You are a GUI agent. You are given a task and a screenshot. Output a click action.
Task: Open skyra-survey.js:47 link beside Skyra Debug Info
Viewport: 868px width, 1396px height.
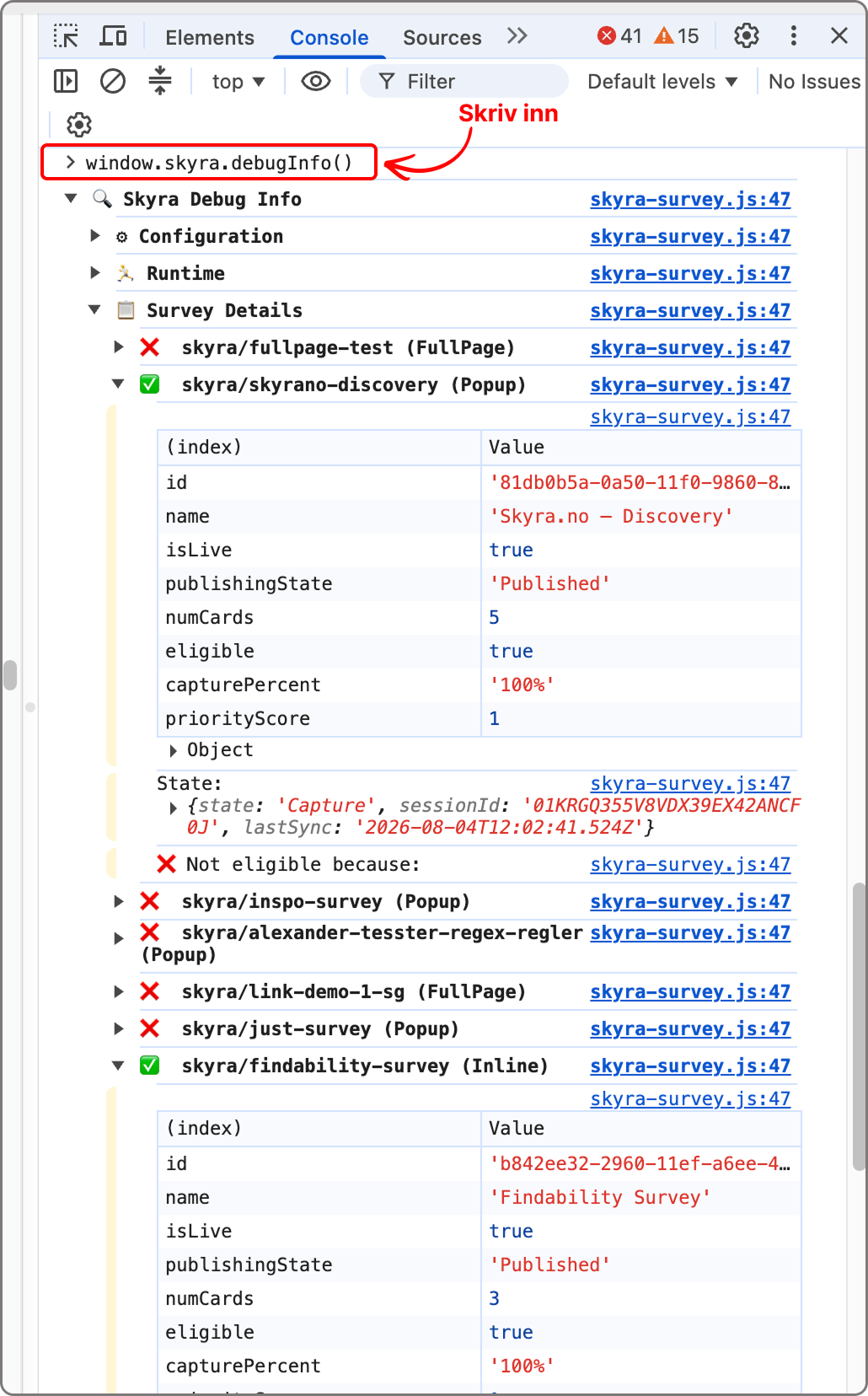pyautogui.click(x=690, y=200)
